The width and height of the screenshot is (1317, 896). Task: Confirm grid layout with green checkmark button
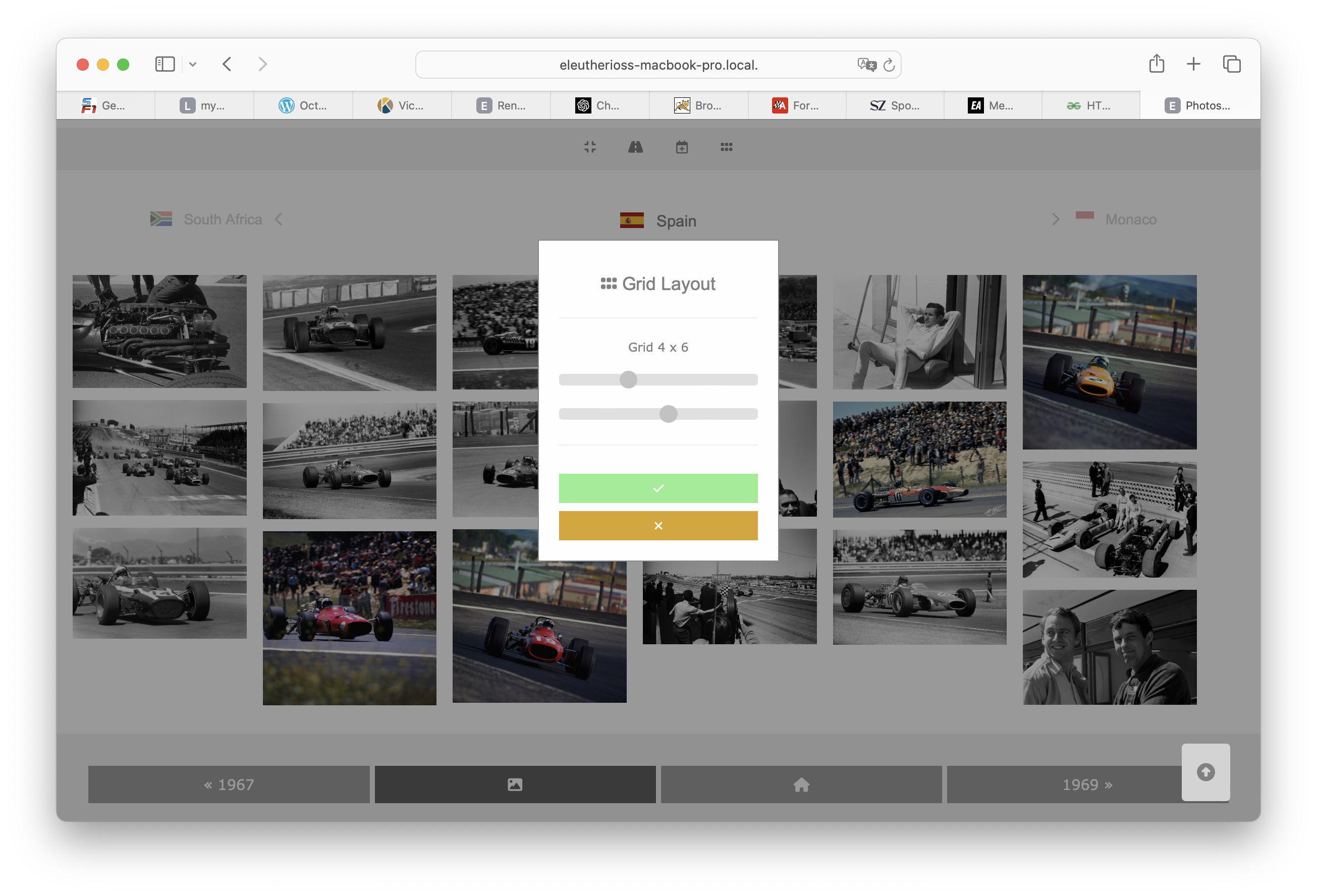click(658, 488)
